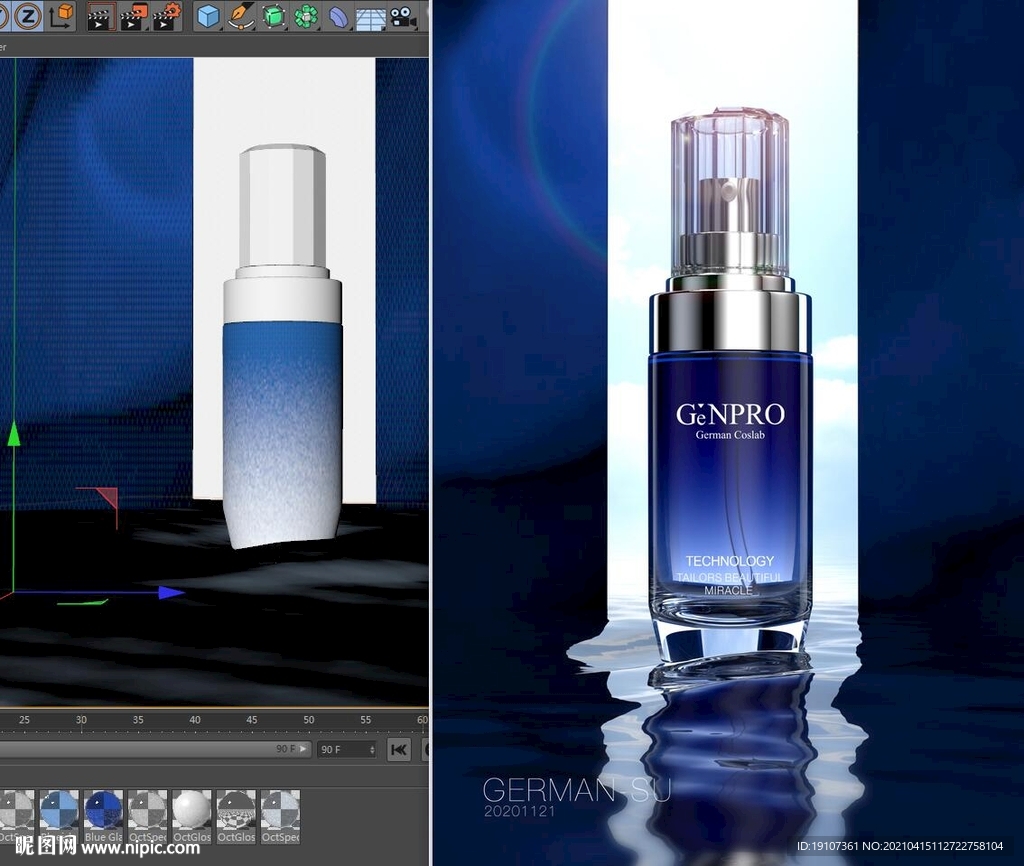Open the Bend deformer icon
The width and height of the screenshot is (1024, 866).
338,16
